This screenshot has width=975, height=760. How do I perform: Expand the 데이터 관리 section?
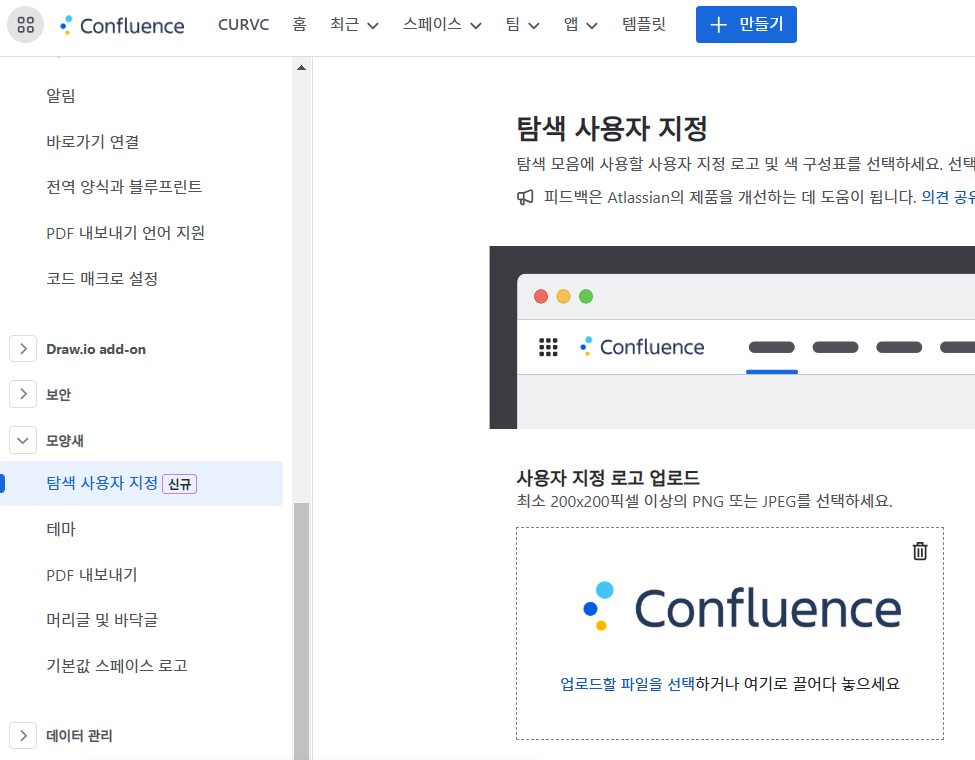[x=23, y=736]
